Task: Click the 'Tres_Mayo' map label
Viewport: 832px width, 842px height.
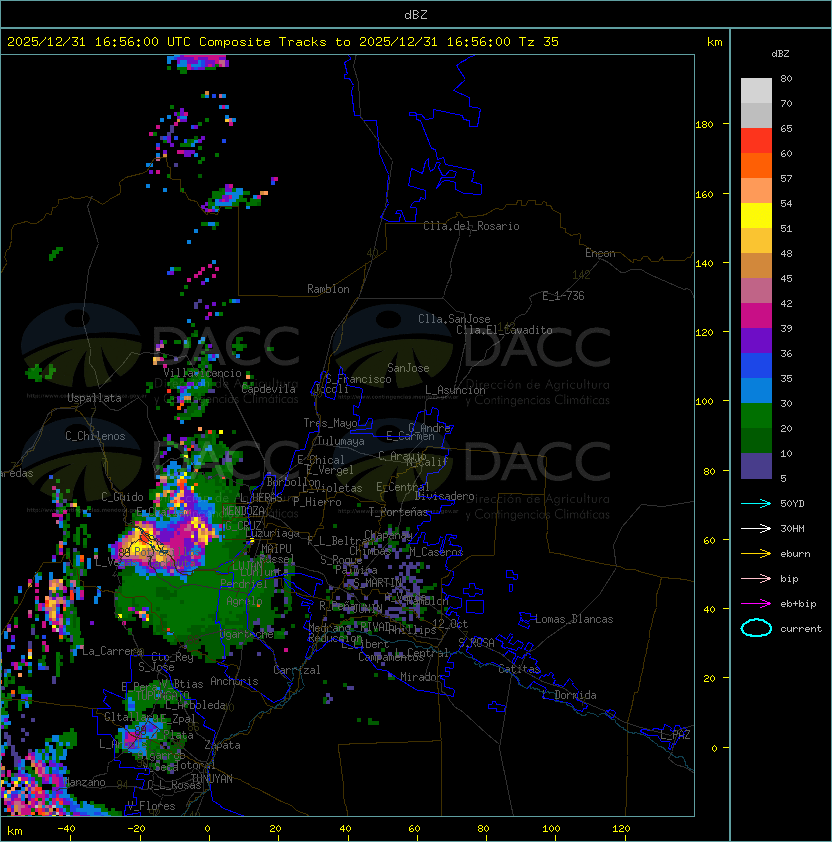Action: pyautogui.click(x=330, y=423)
